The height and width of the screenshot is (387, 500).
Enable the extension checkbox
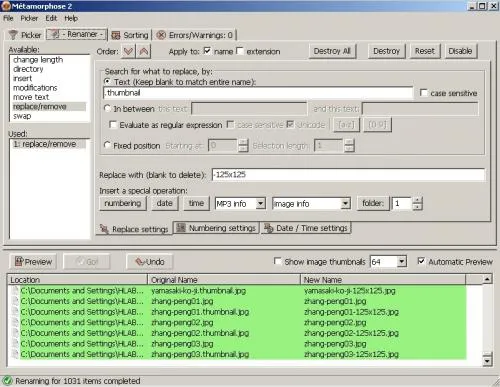pyautogui.click(x=240, y=51)
